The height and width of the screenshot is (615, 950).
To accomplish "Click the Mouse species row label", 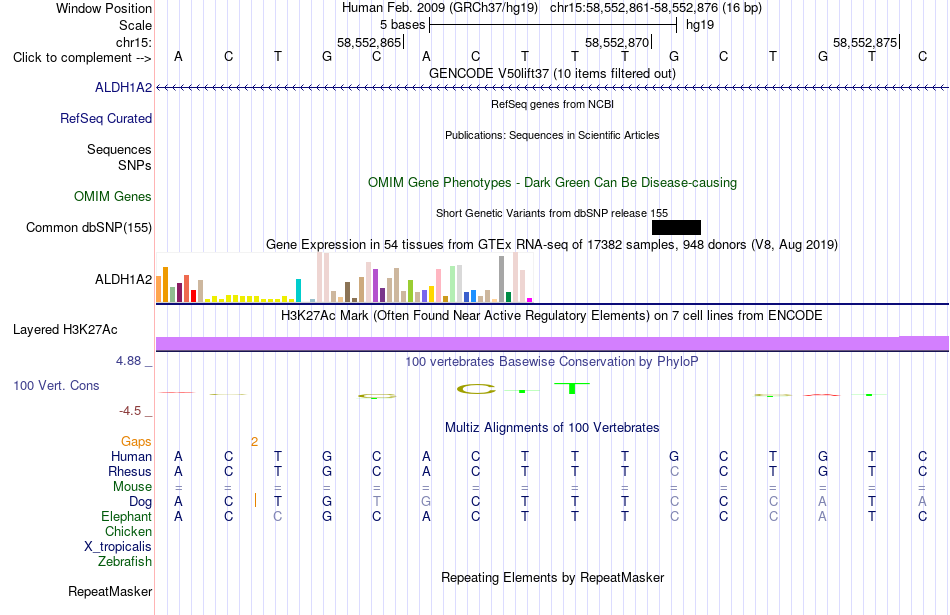I will [132, 487].
